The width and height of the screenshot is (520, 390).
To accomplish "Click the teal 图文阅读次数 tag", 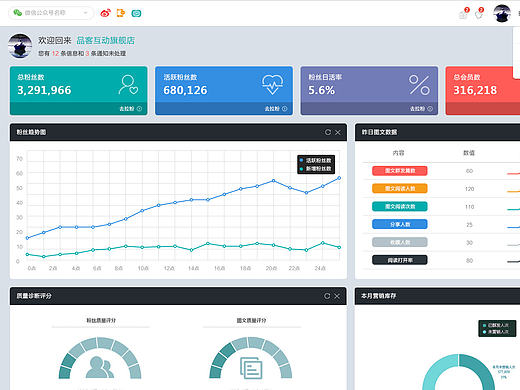I will pyautogui.click(x=400, y=206).
